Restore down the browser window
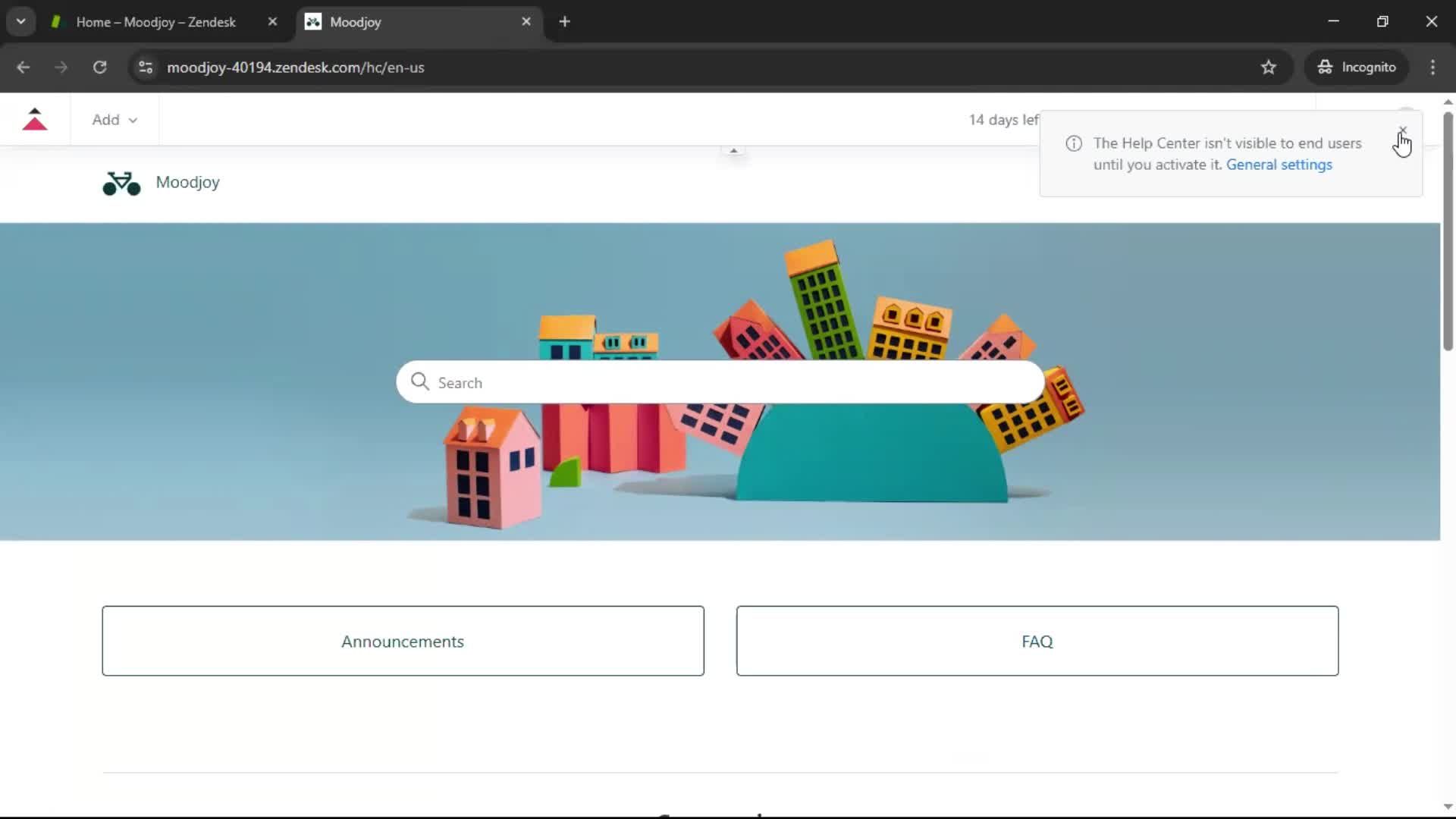The image size is (1456, 819). tap(1382, 22)
